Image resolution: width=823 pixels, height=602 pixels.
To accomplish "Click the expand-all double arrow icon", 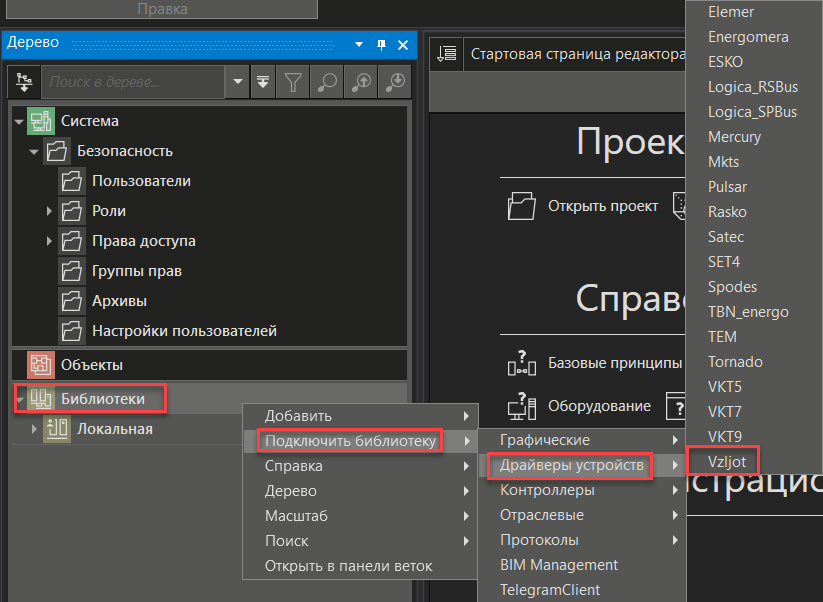I will point(263,82).
